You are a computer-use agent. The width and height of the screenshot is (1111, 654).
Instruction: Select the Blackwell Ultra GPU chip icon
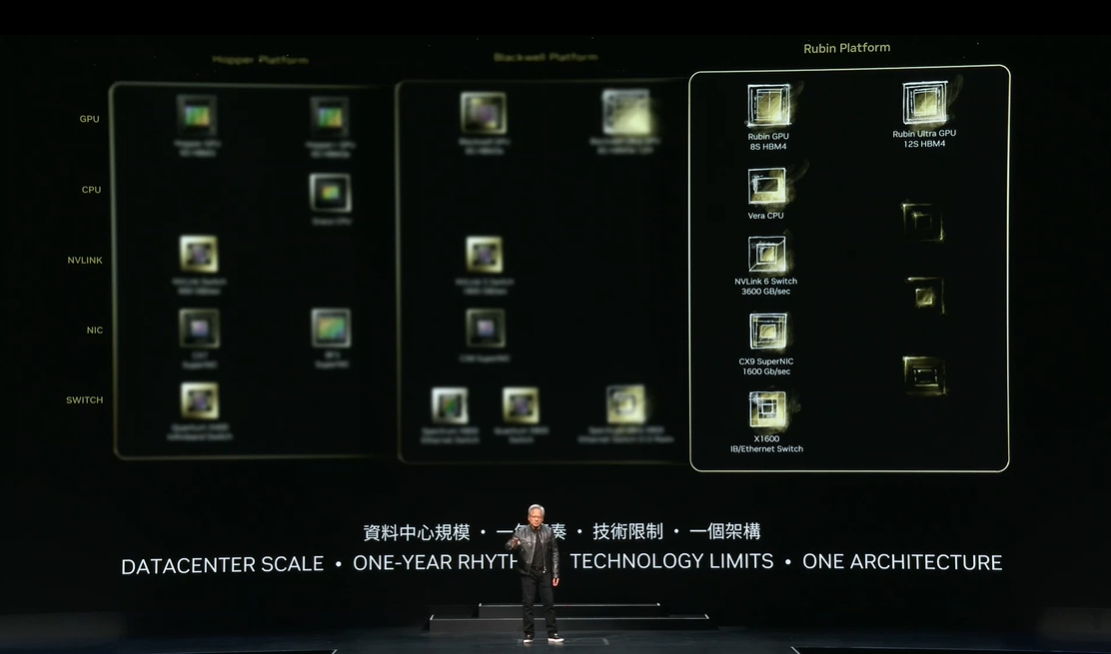626,112
